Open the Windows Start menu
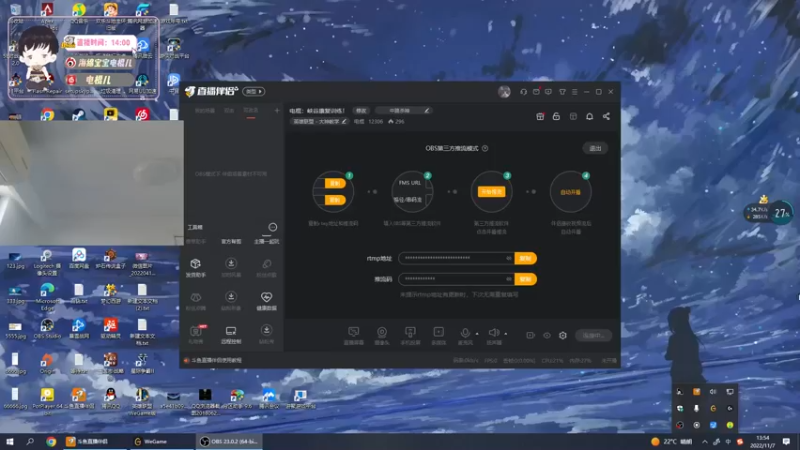This screenshot has height=450, width=800. click(9, 441)
